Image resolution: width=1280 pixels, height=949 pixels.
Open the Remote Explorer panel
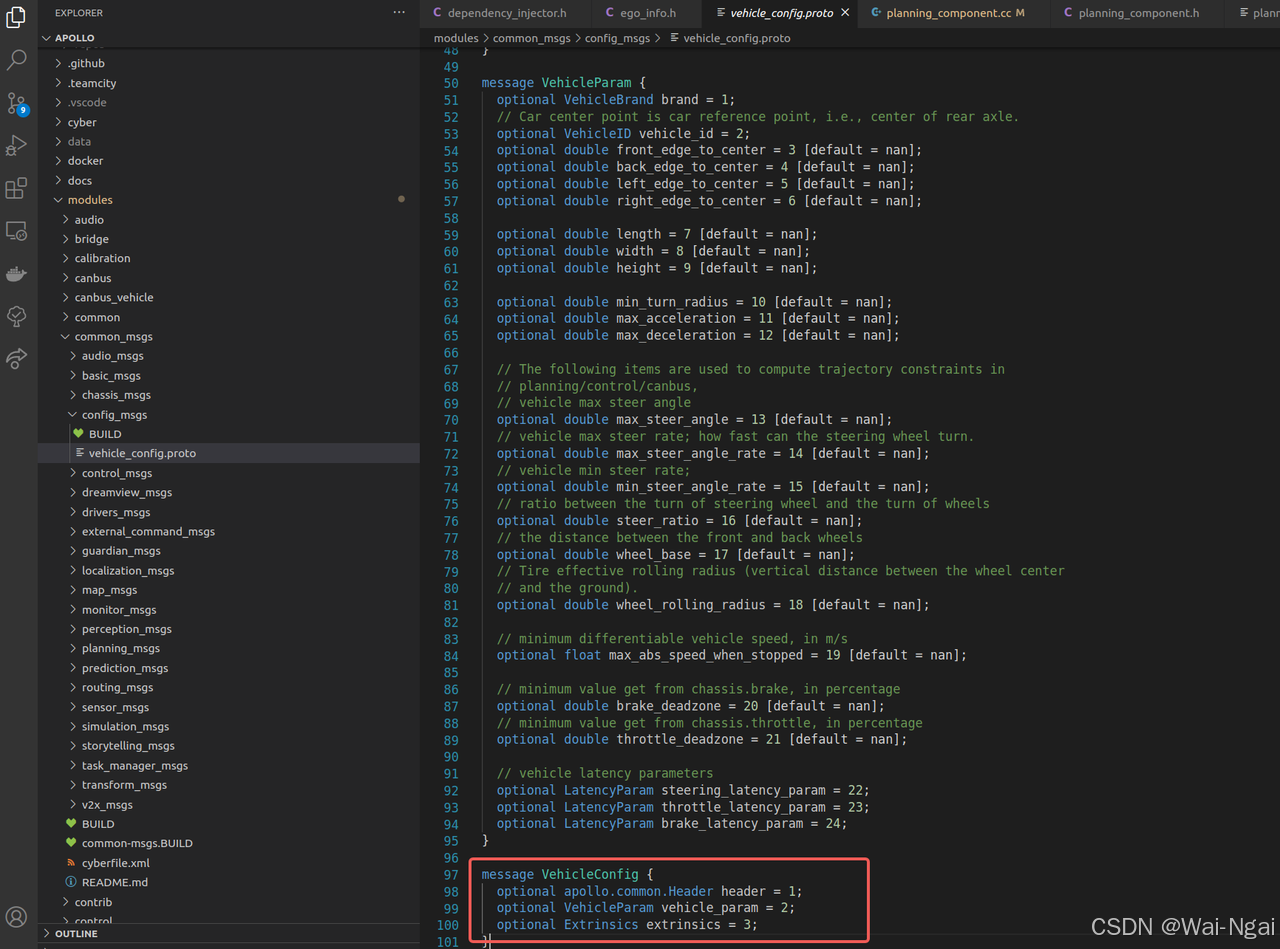pos(16,230)
